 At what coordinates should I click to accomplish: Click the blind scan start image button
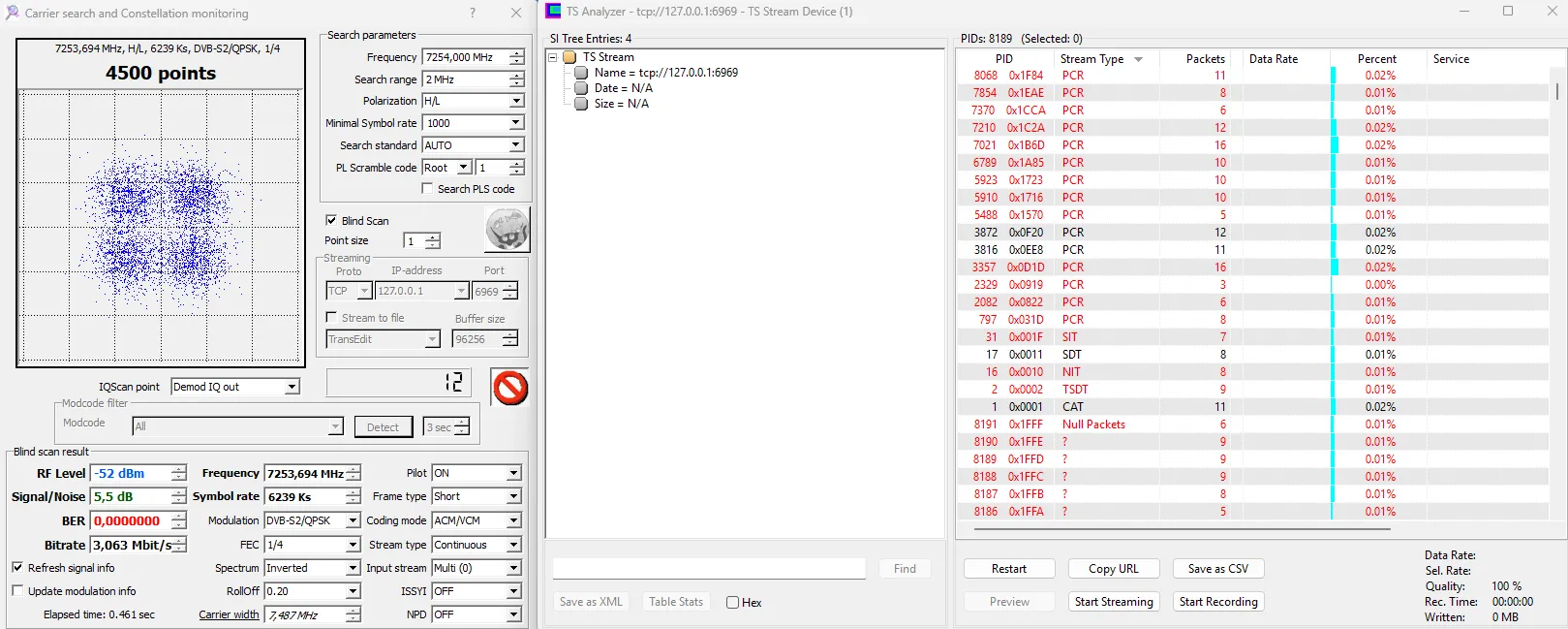[507, 230]
